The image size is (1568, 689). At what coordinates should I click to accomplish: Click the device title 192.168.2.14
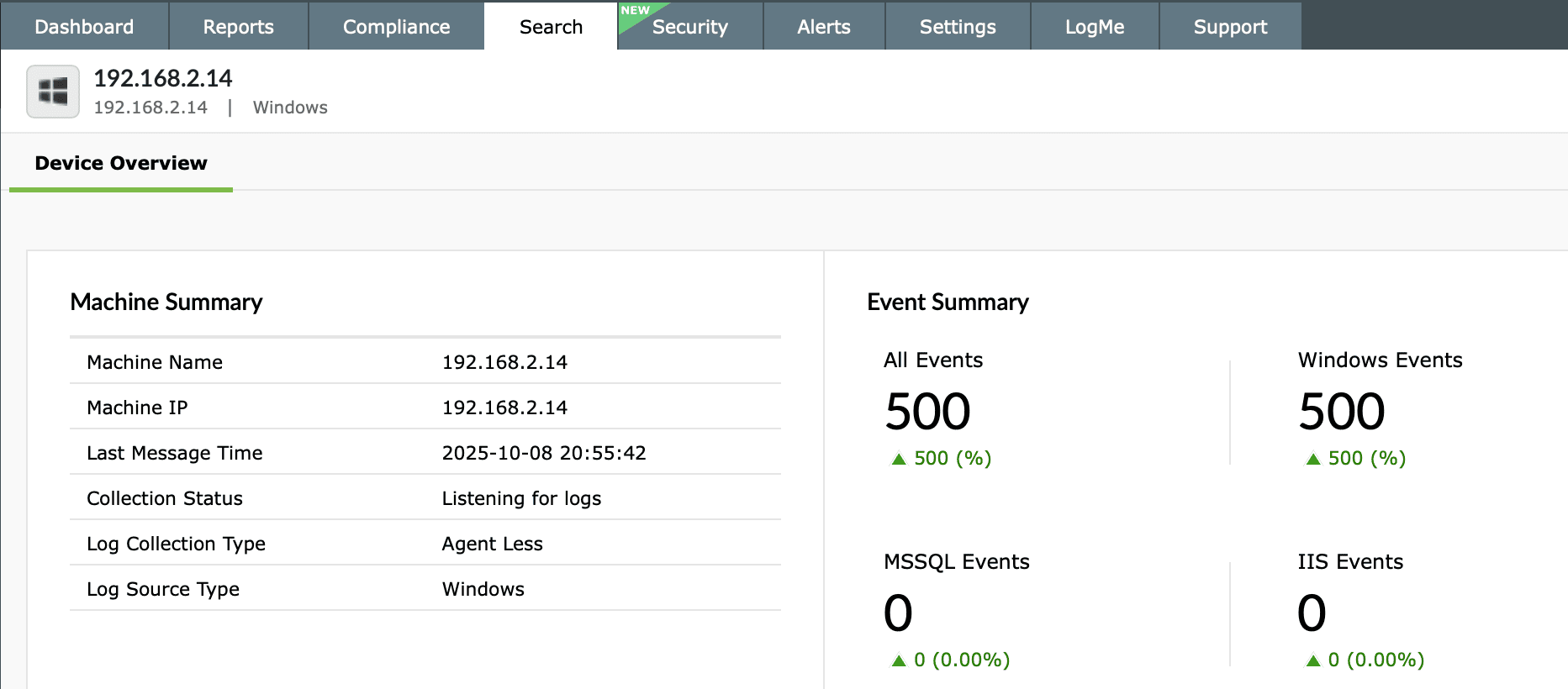(x=163, y=78)
